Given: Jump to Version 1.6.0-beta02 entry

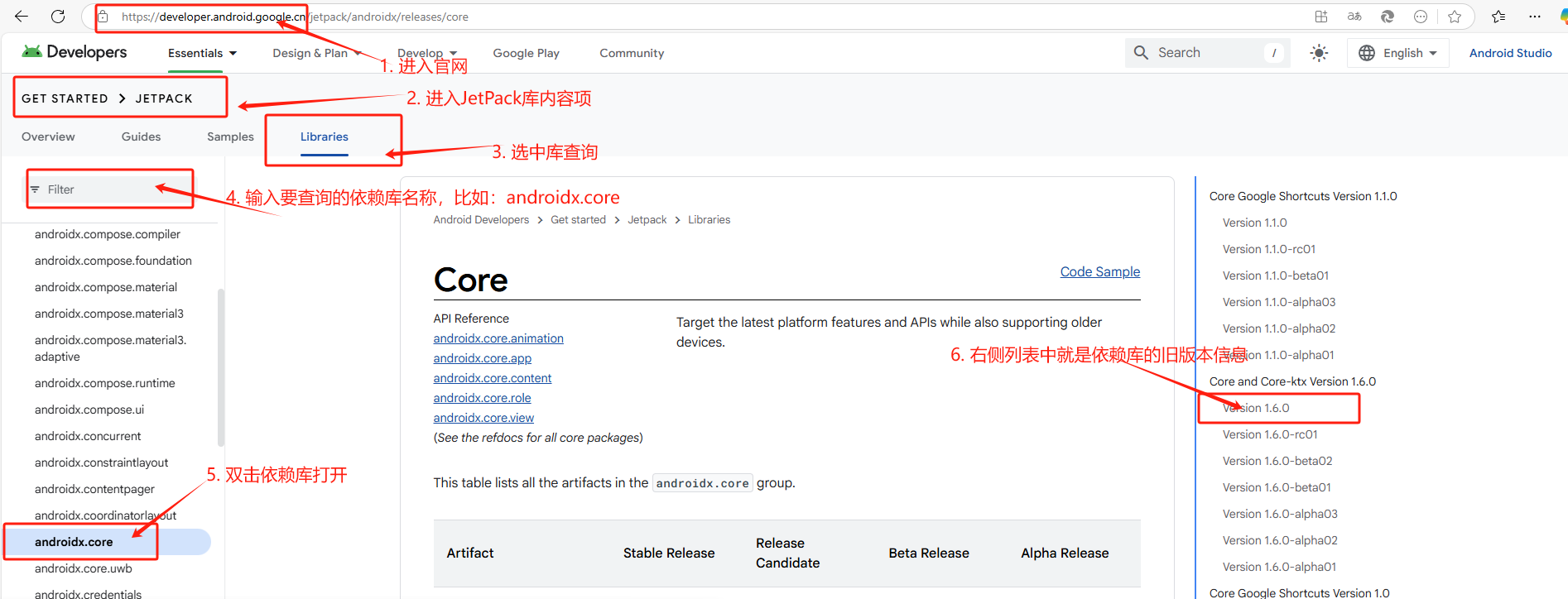Looking at the screenshot, I should [1277, 461].
